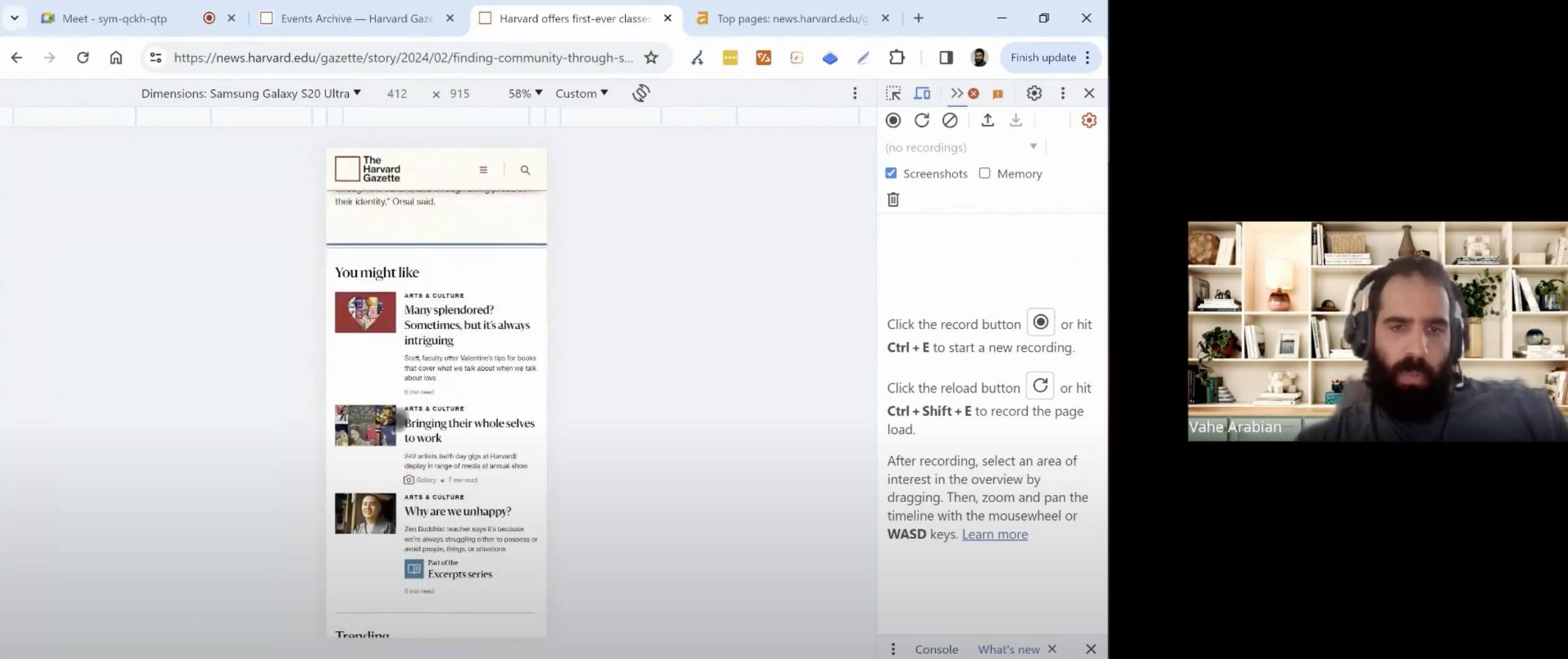Image resolution: width=1568 pixels, height=659 pixels.
Task: Uncheck the Screenshots checkbox
Action: point(891,173)
